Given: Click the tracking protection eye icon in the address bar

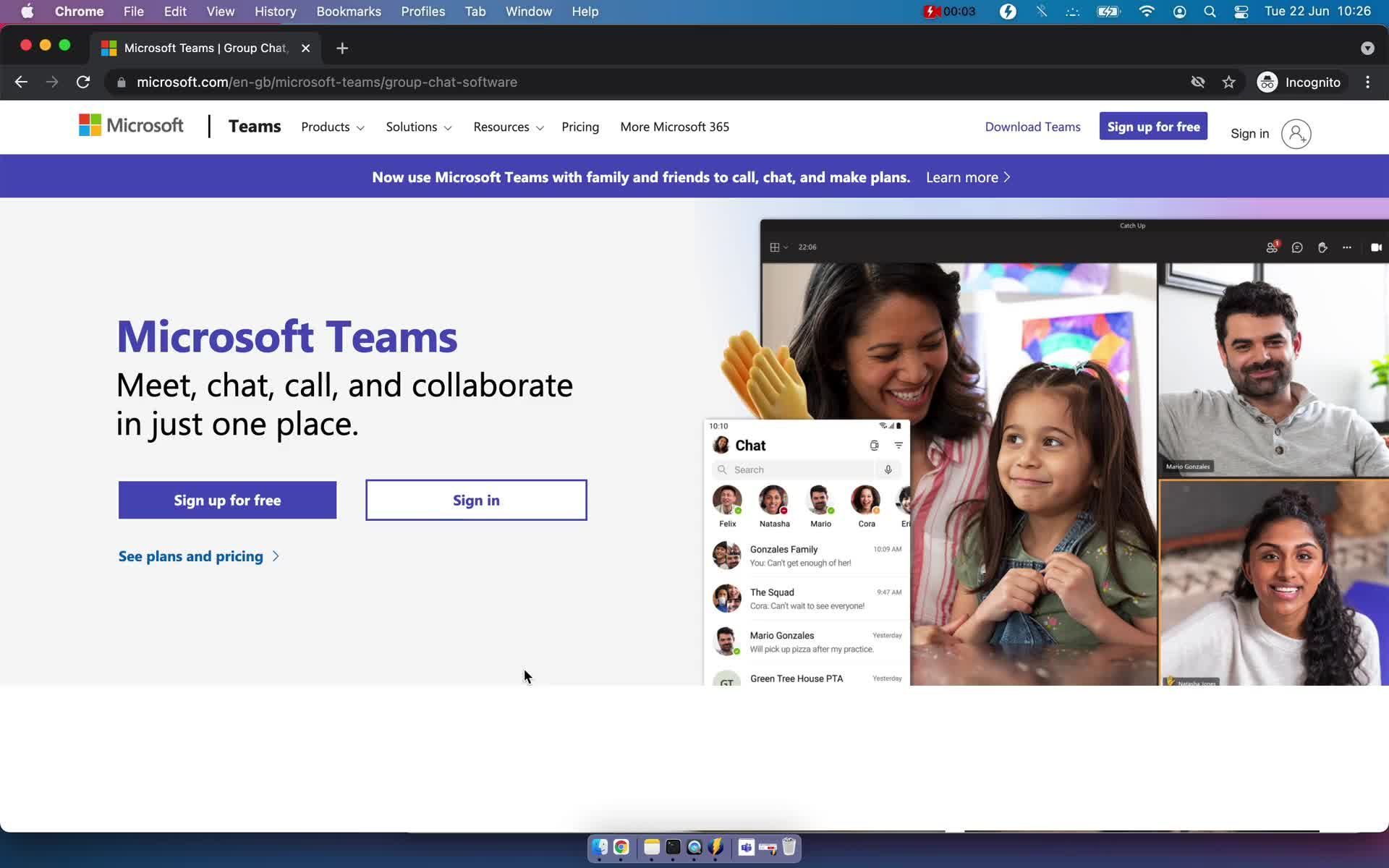Looking at the screenshot, I should pos(1198,82).
